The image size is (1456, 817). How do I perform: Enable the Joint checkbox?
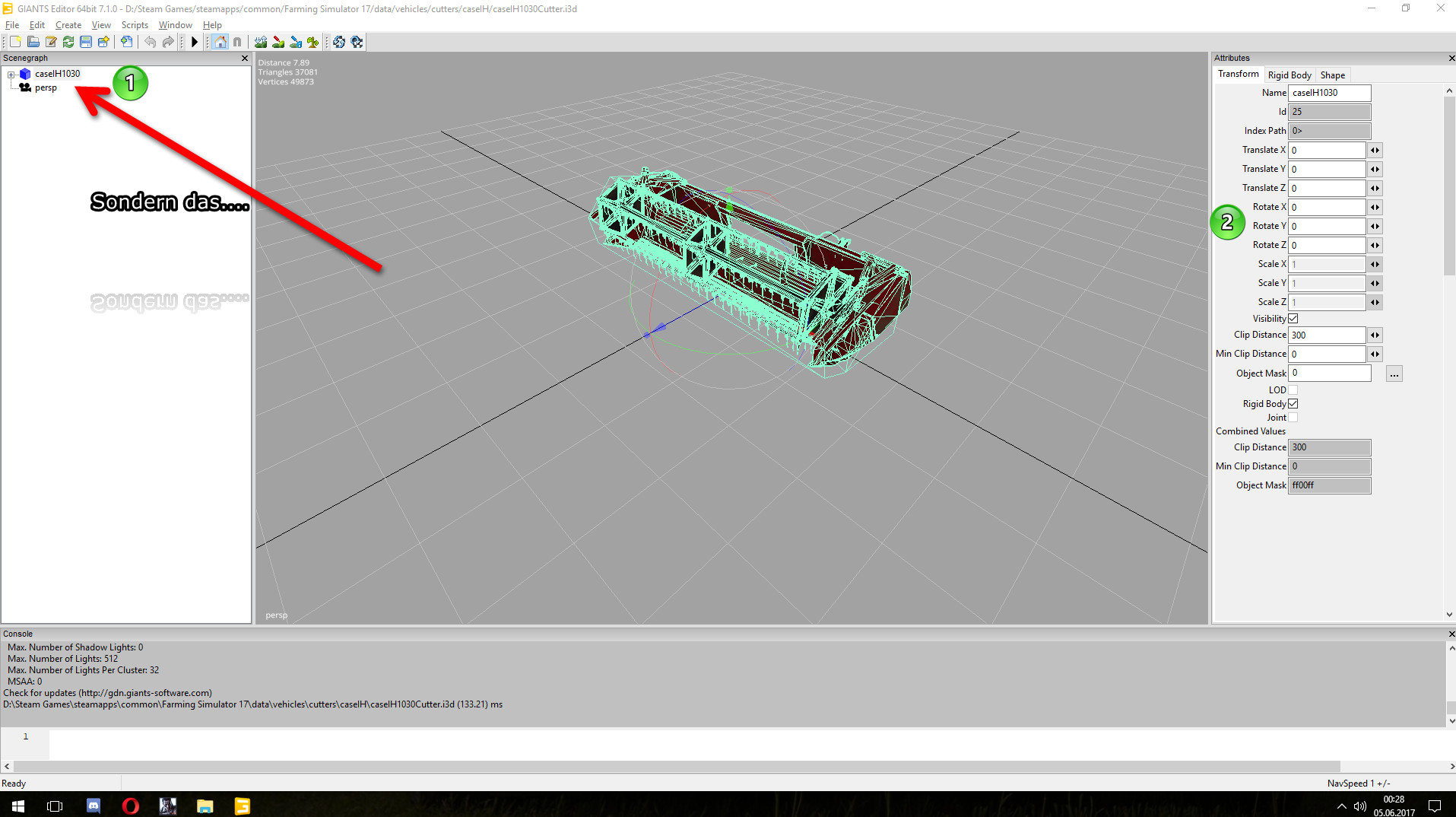[1293, 418]
